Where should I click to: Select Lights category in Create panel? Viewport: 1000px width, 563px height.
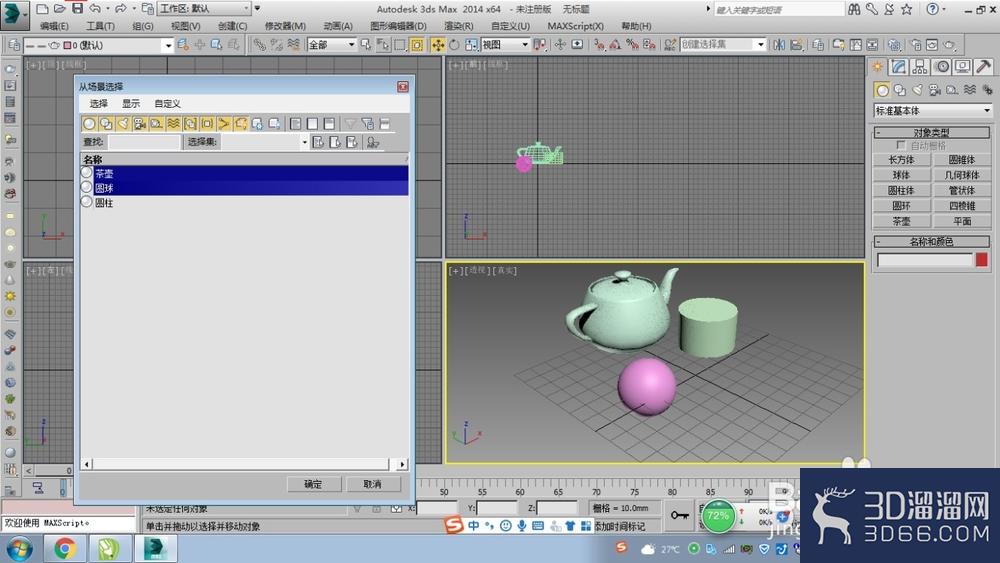coord(918,90)
